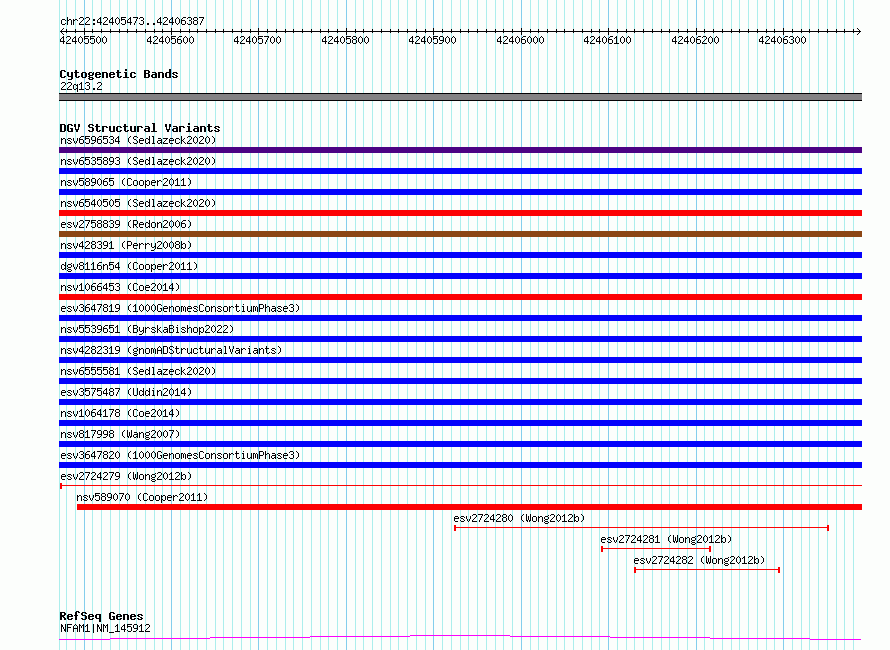Viewport: 890px width, 650px height.
Task: Open nsv4282319 (gnomADStructuralVariants) label
Action: pyautogui.click(x=171, y=350)
